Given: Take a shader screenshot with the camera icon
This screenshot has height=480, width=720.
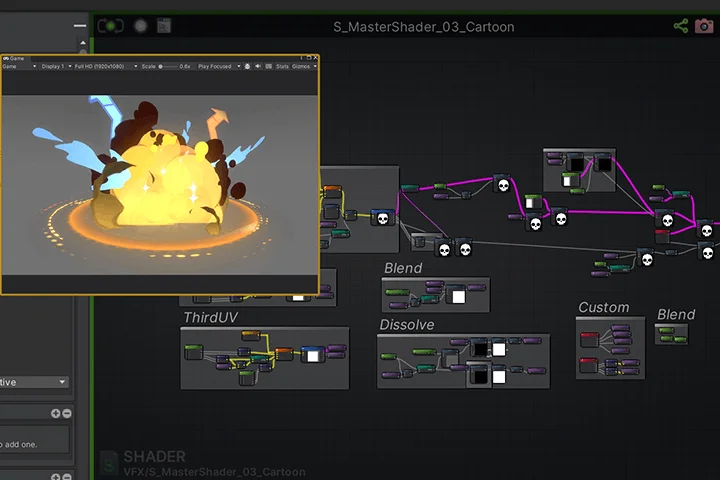Looking at the screenshot, I should pos(704,26).
